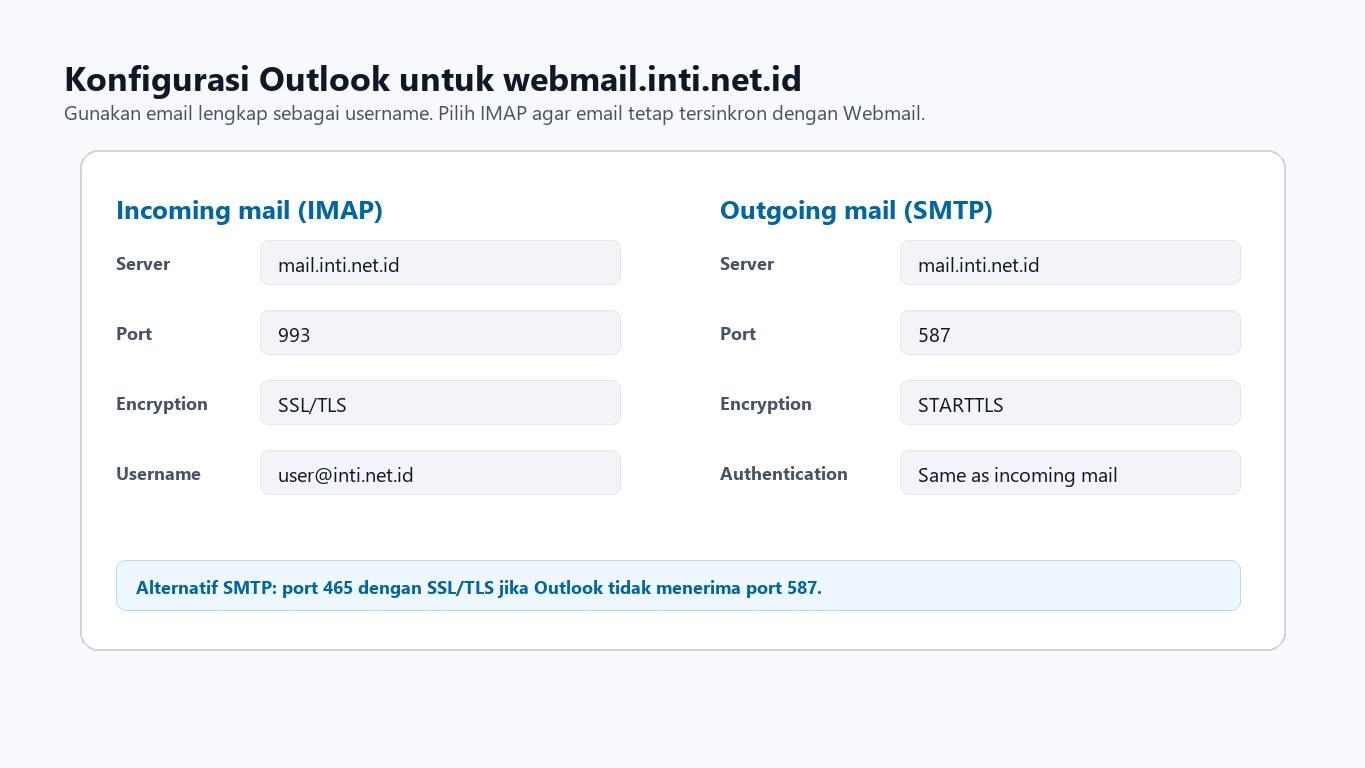This screenshot has height=768, width=1365.
Task: Click the 'Port' label under Incoming mail
Action: pos(134,334)
